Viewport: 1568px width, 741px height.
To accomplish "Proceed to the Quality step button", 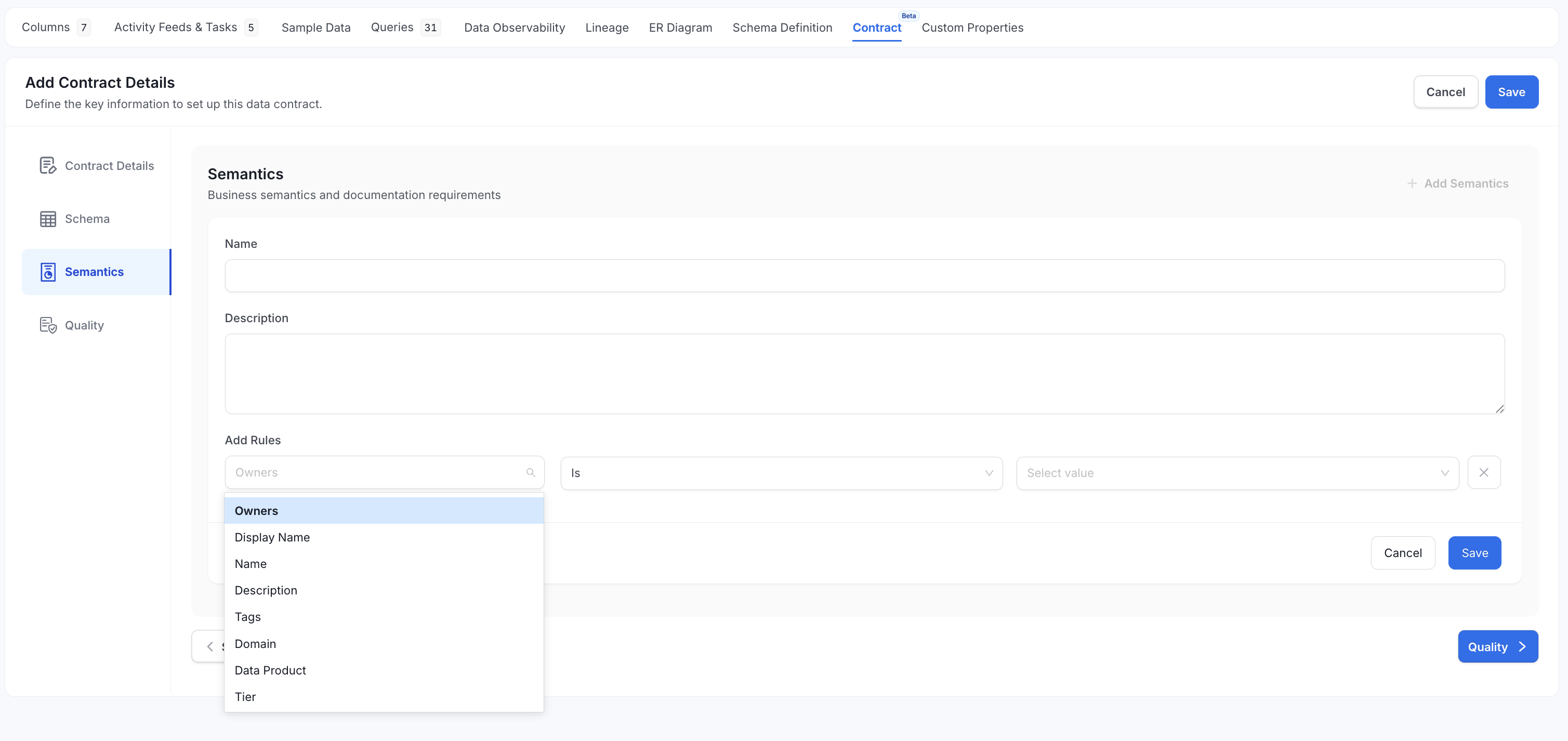I will pos(1497,646).
